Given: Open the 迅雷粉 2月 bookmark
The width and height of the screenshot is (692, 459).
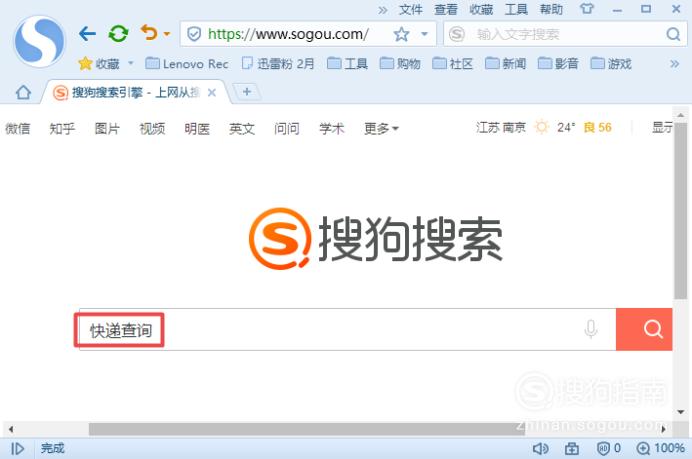Looking at the screenshot, I should (278, 64).
